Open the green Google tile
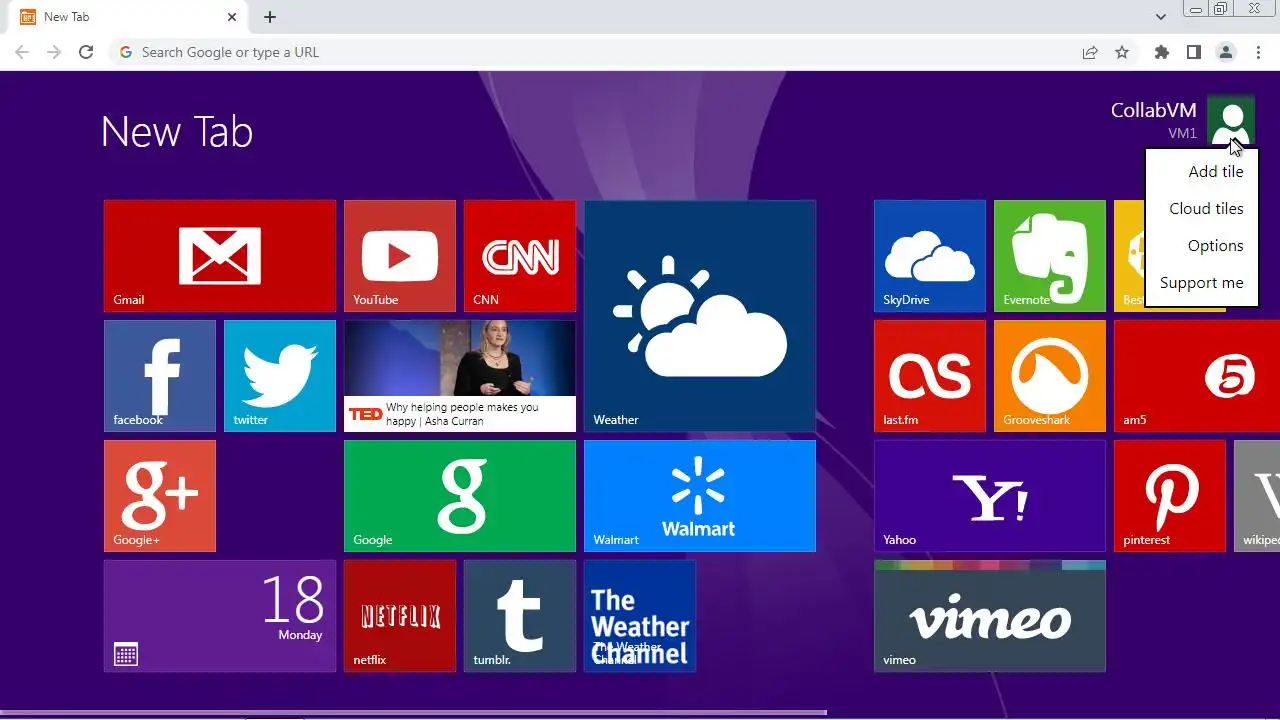Screen dimensions: 1280x720 pyautogui.click(x=460, y=496)
